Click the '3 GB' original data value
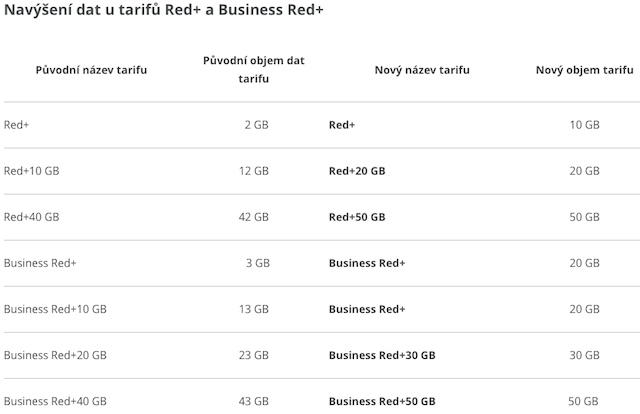 256,263
